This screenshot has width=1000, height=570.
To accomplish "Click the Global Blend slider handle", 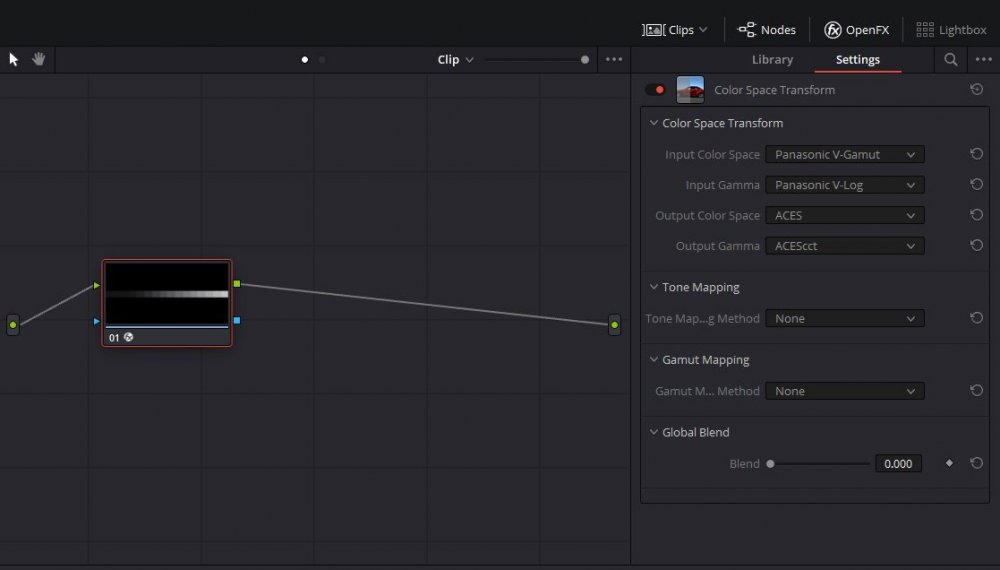I will pos(770,464).
